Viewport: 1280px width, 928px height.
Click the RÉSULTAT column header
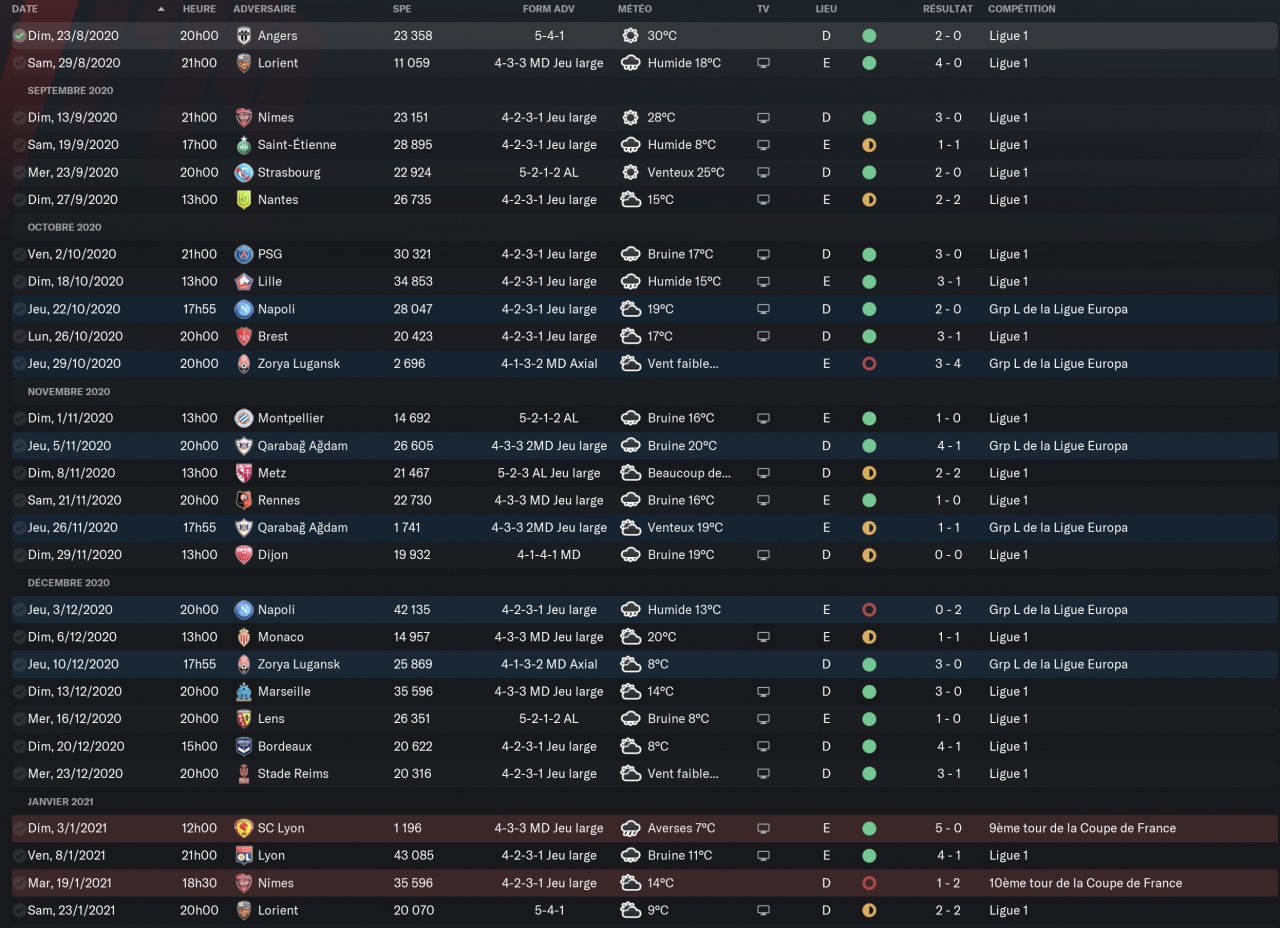(947, 9)
